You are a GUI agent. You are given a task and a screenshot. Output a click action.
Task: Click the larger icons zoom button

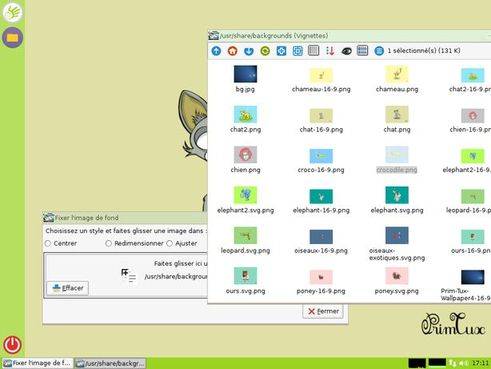tap(281, 51)
